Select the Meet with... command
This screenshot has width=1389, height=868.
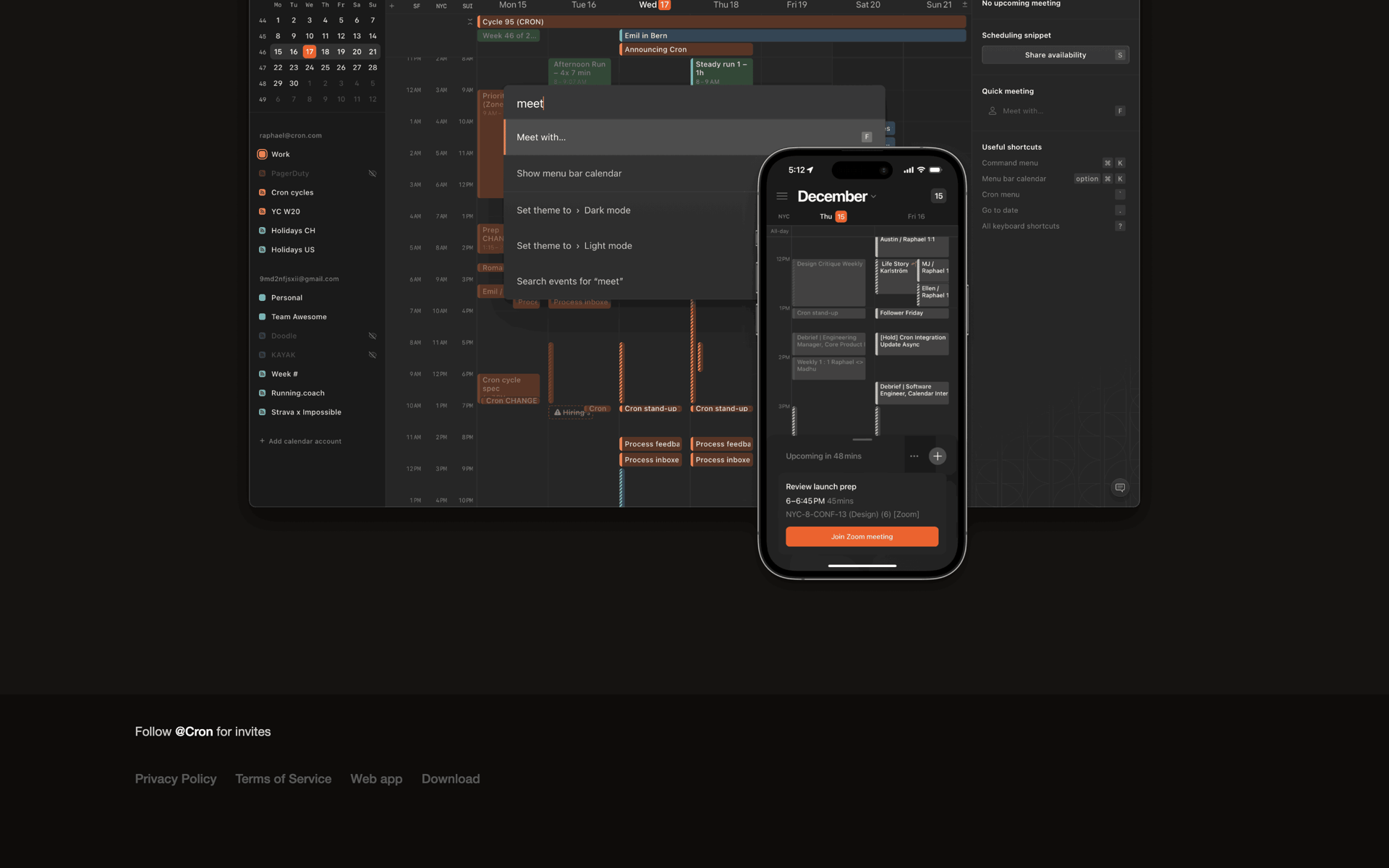[694, 137]
